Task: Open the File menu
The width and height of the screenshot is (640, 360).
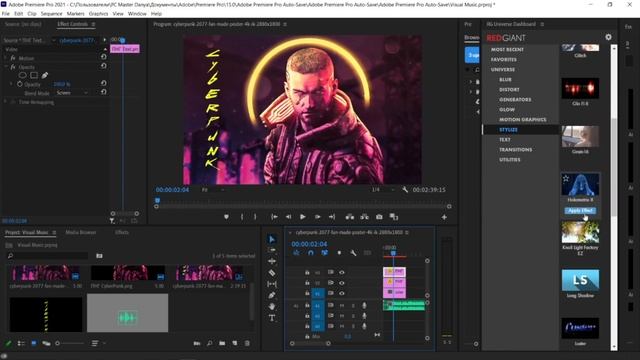Action: (6, 13)
